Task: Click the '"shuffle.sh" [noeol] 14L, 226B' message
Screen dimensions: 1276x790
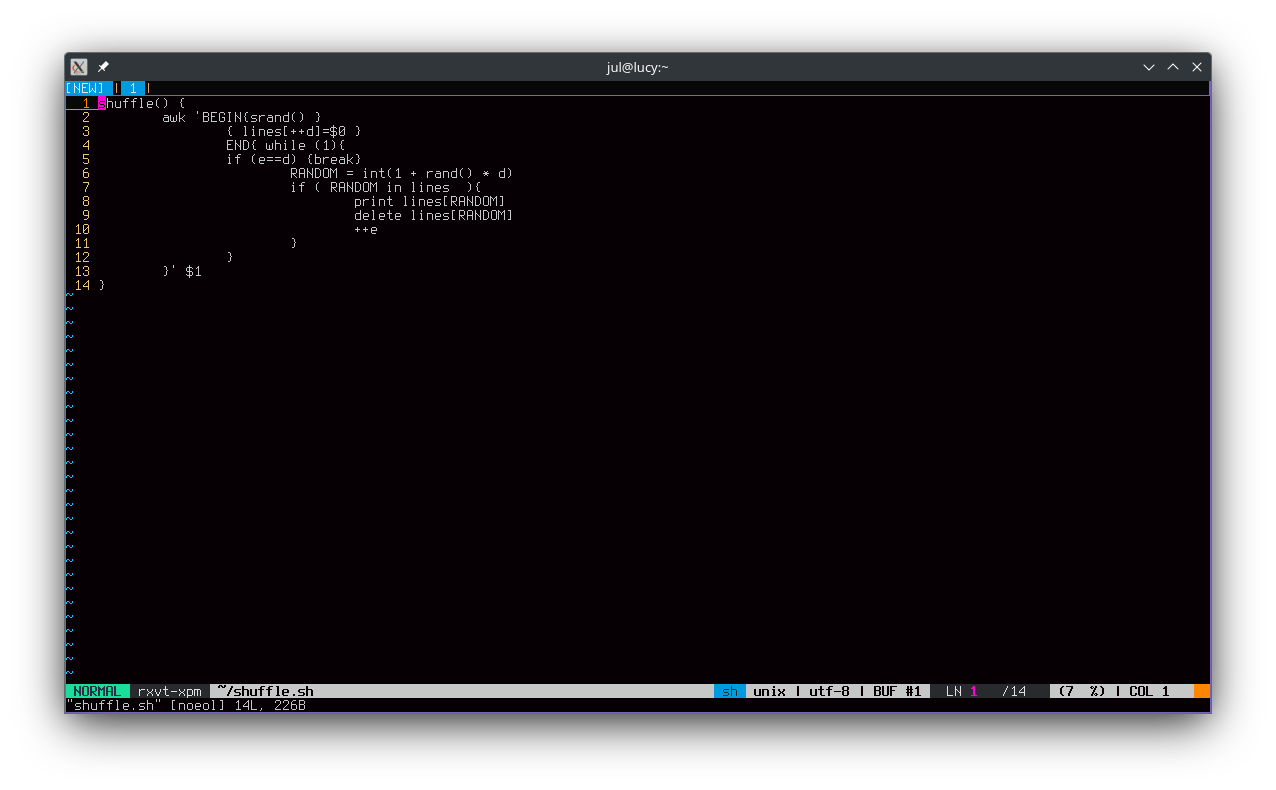Action: tap(186, 705)
